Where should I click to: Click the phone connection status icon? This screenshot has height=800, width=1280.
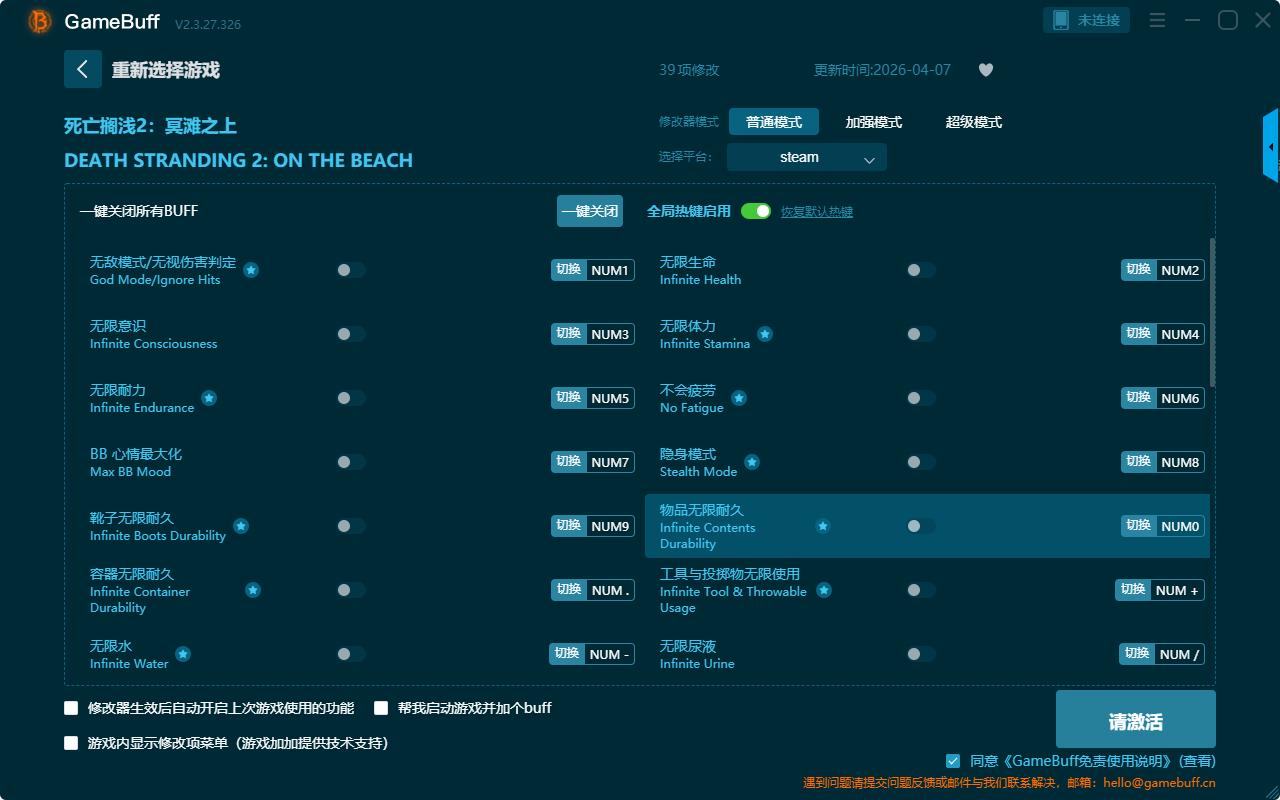(1061, 20)
